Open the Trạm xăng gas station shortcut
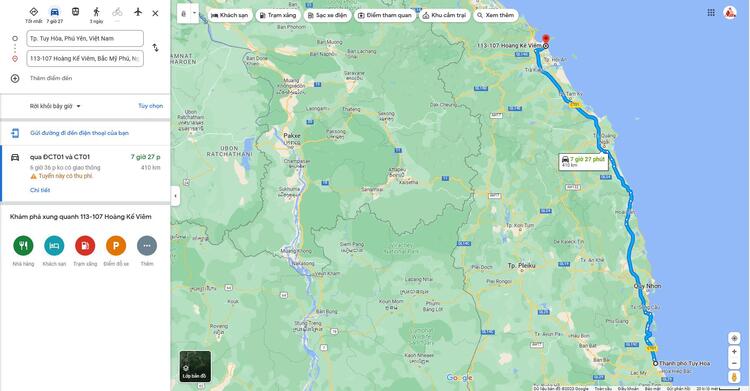Screen dimensions: 750x391 point(85,246)
